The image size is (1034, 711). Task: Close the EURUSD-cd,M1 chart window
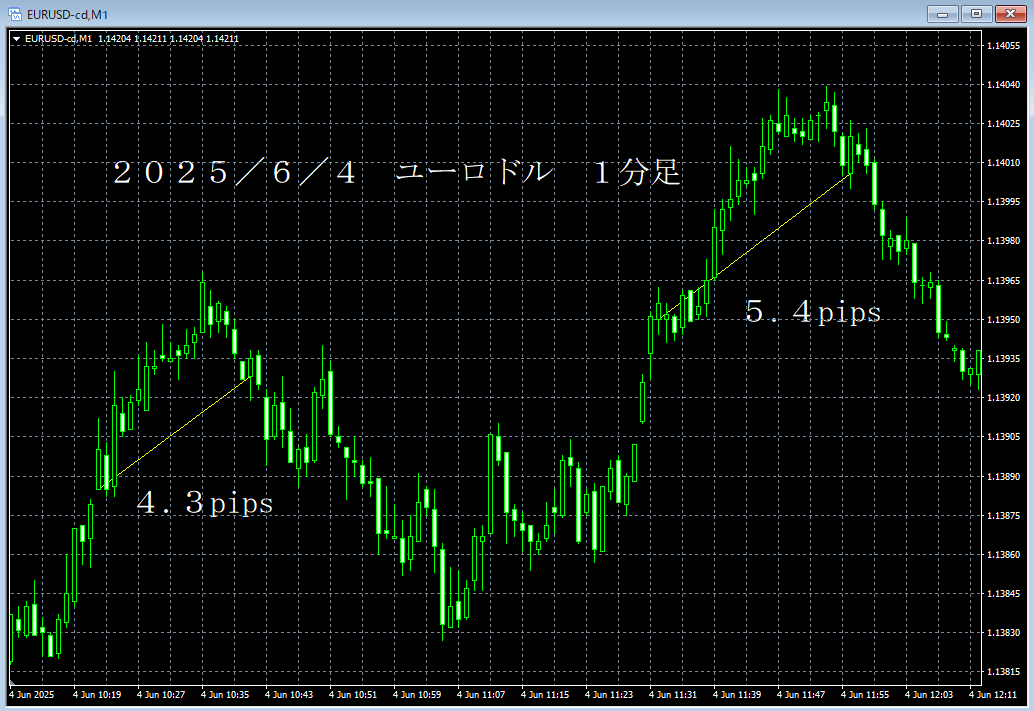pos(1010,14)
